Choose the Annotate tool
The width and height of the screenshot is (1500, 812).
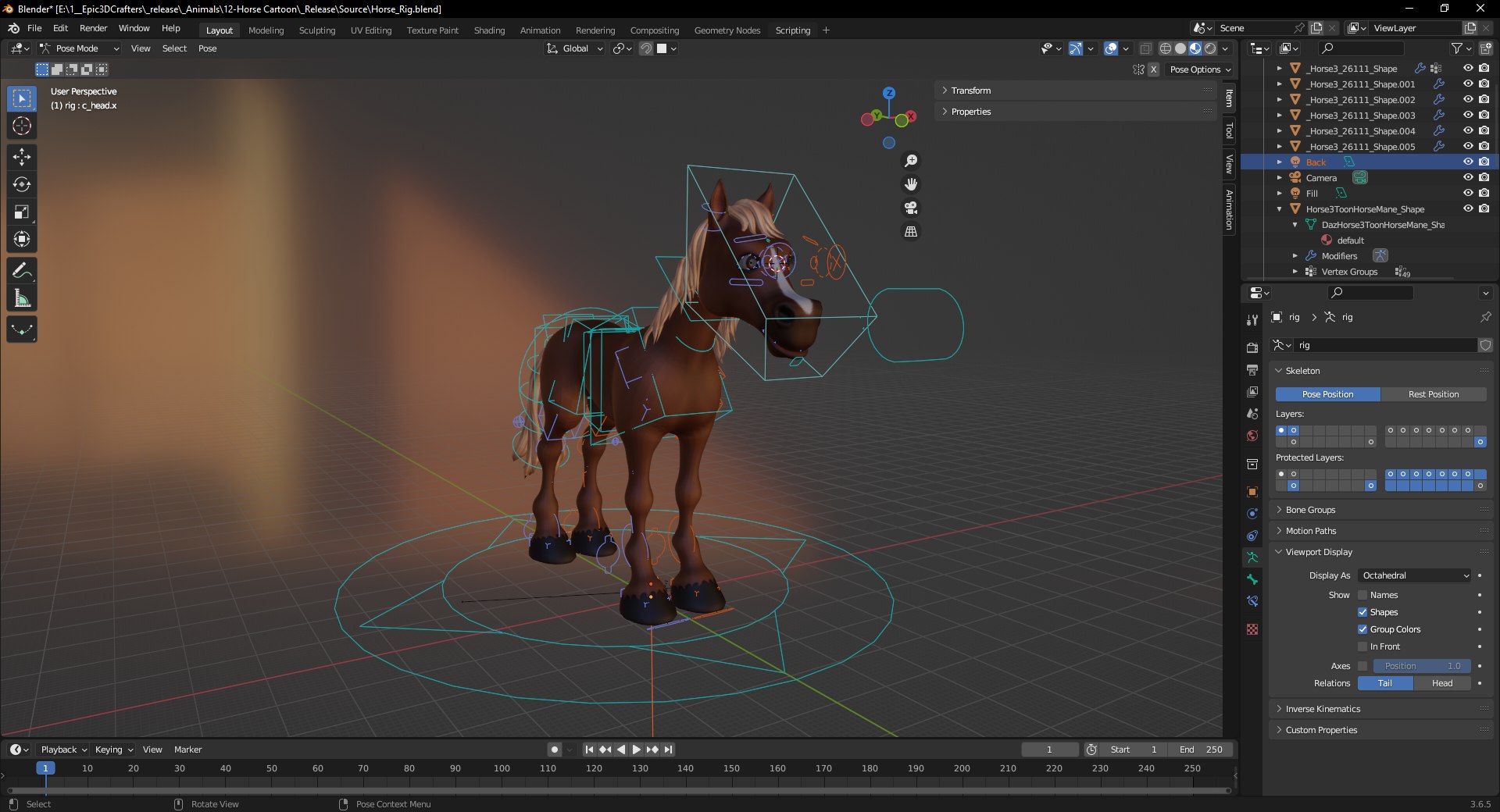(x=22, y=271)
